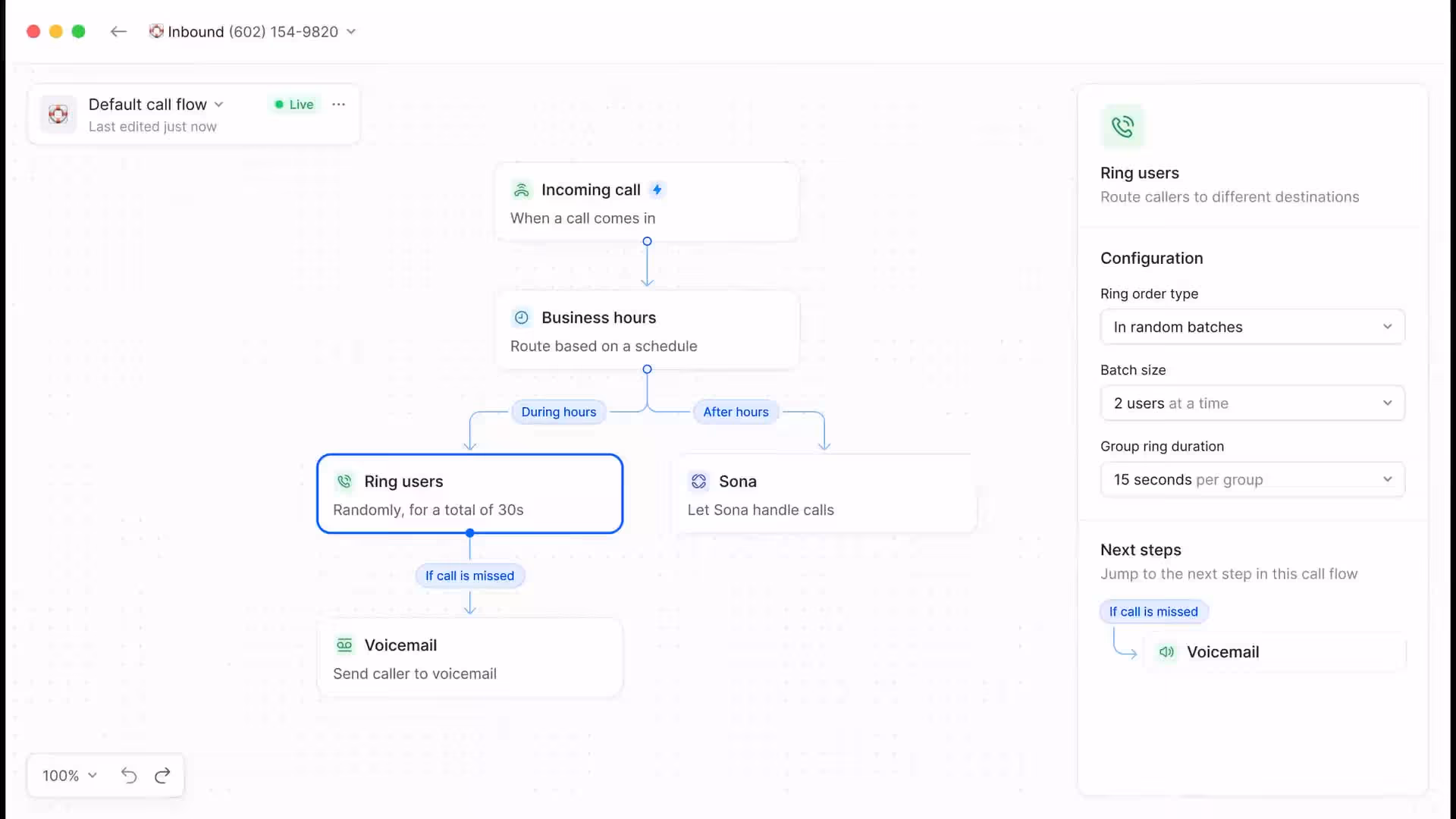Open the three-dots call flow menu
The height and width of the screenshot is (819, 1456).
[338, 104]
